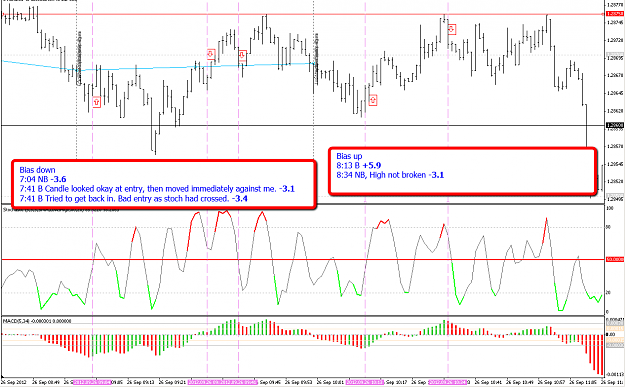
Task: Click the 1.20720 value on the price axis
Action: (615, 40)
